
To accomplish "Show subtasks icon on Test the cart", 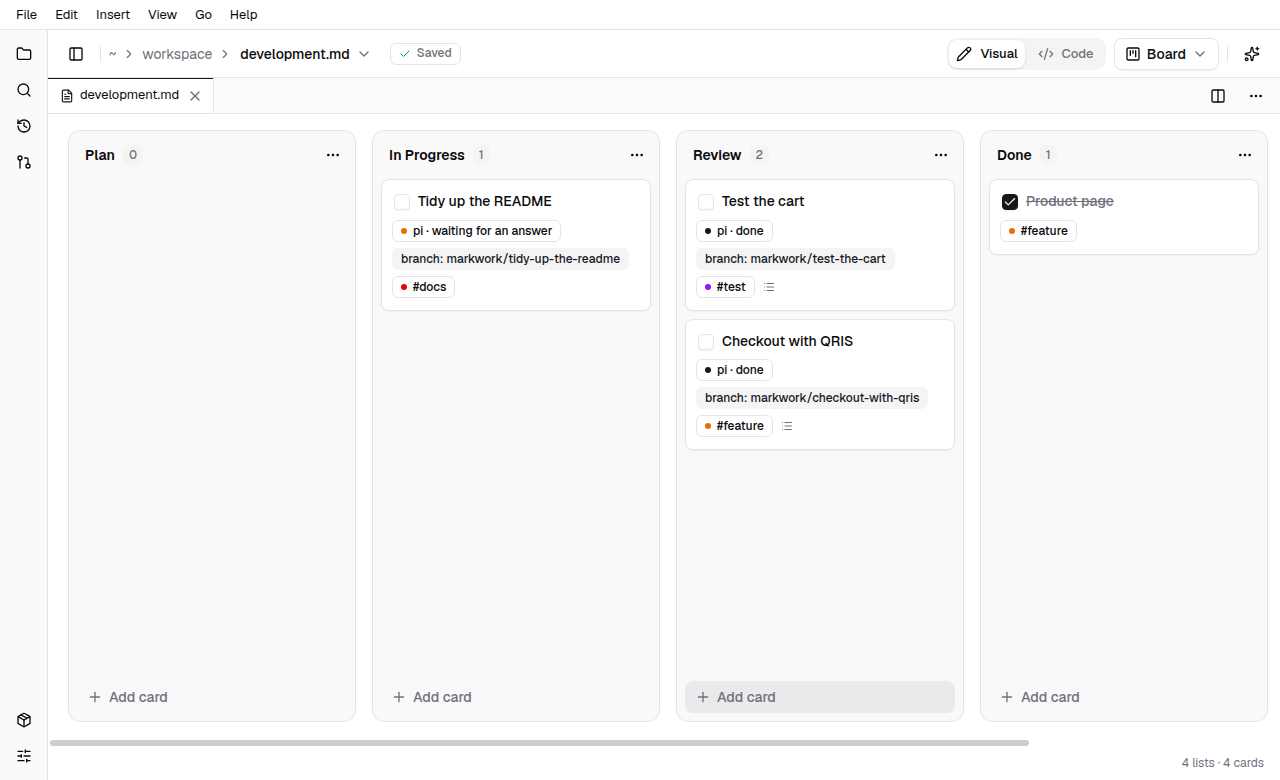I will (x=769, y=287).
